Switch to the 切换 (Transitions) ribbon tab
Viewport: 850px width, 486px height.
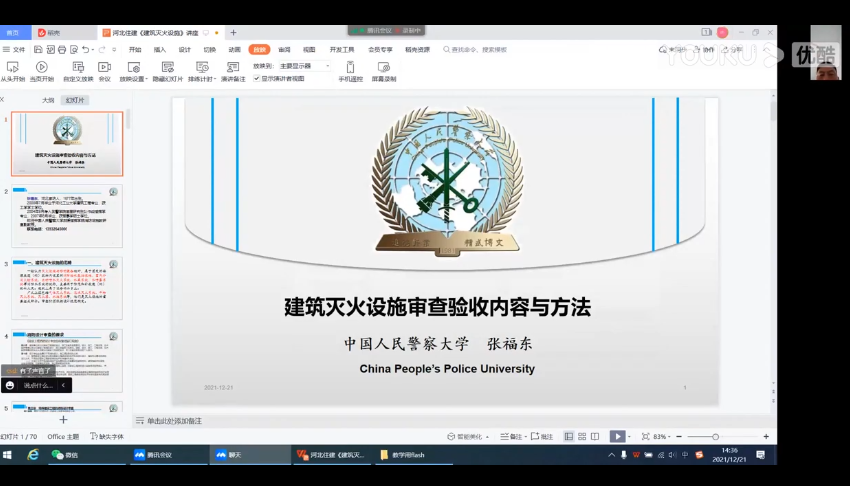point(209,49)
